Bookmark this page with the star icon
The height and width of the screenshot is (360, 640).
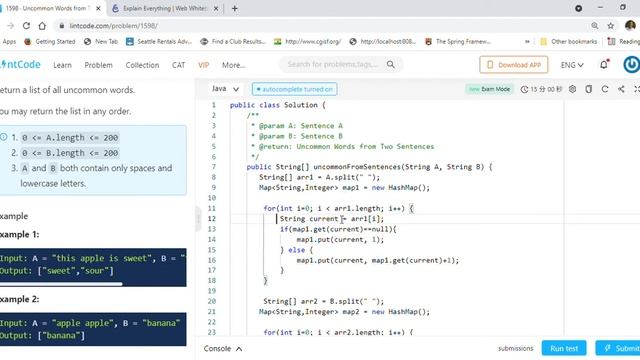point(611,26)
